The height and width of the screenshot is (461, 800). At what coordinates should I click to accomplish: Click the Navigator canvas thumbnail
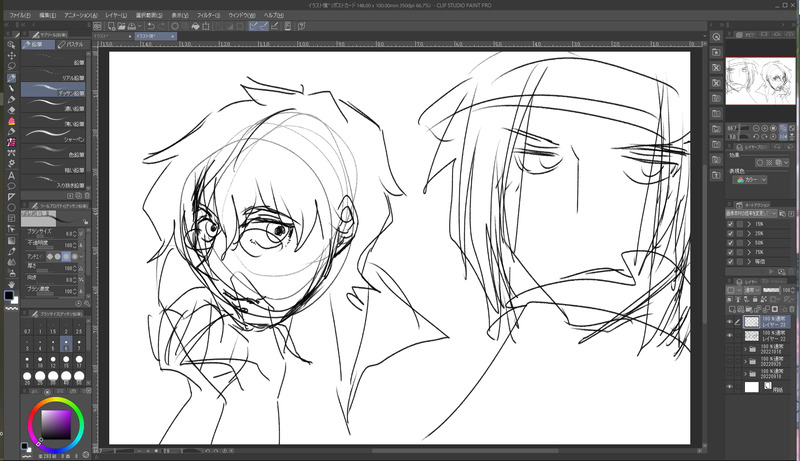click(761, 81)
